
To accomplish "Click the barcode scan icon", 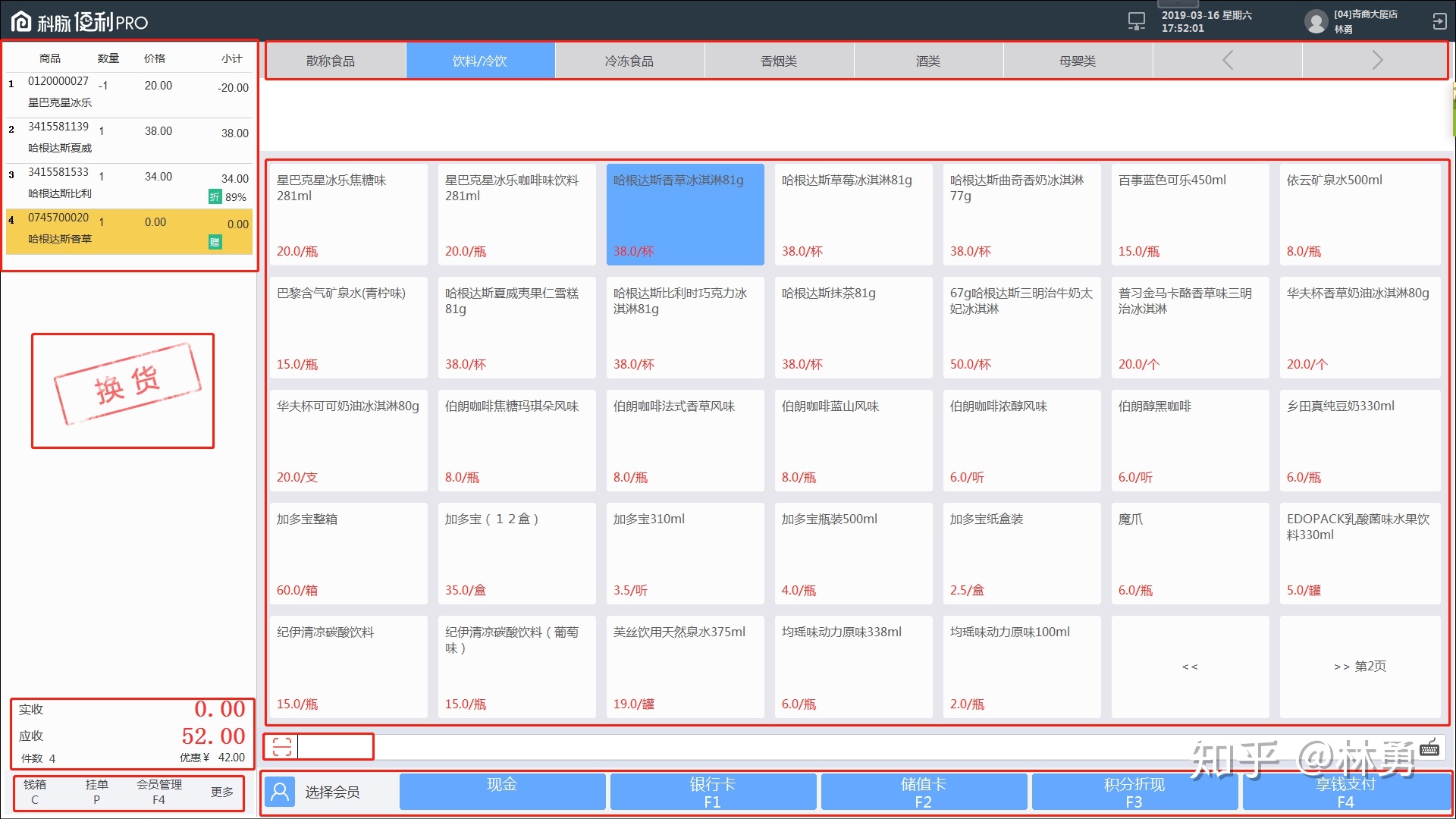I will [281, 747].
